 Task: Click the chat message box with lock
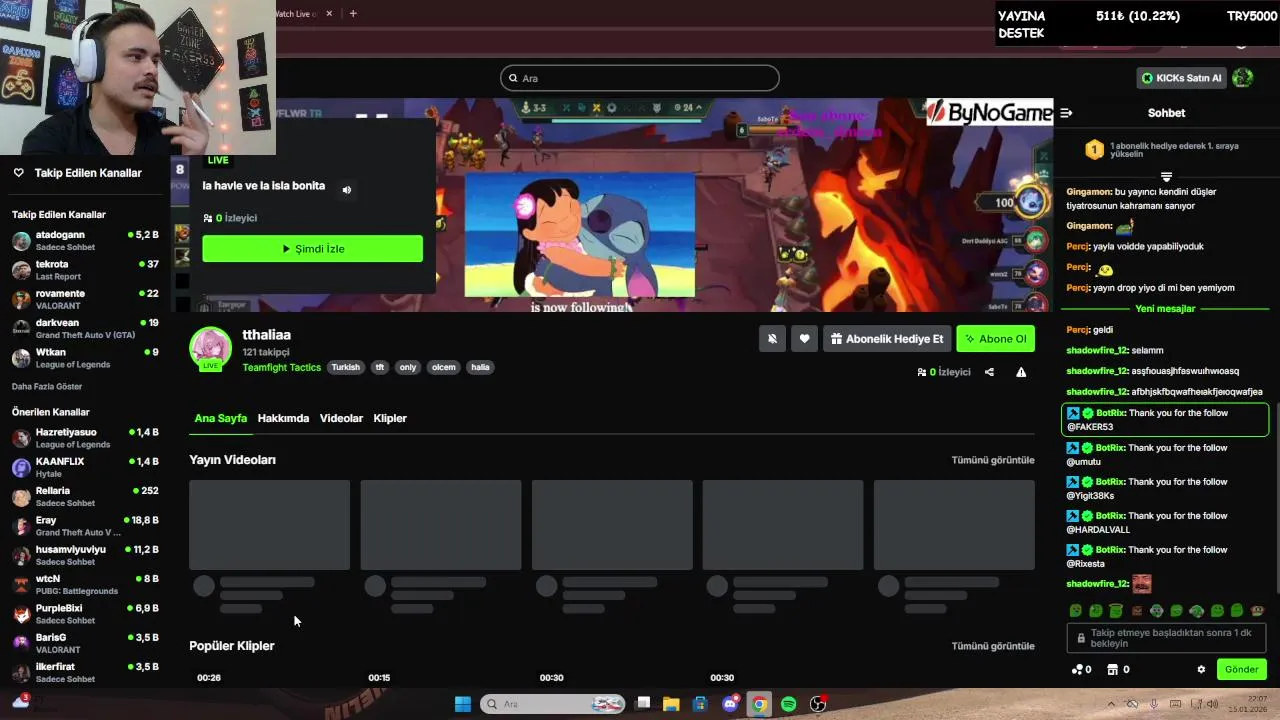[1166, 638]
